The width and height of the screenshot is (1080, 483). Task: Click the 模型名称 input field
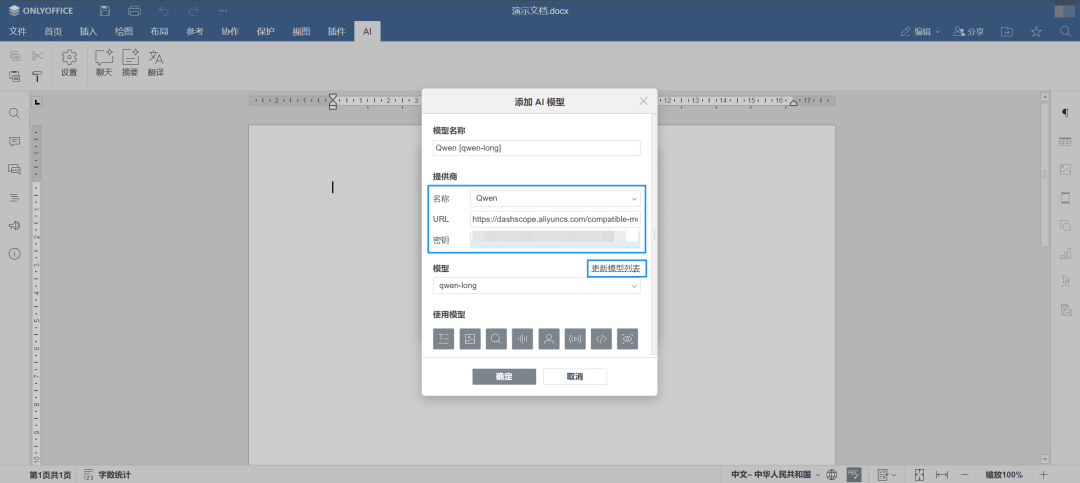[x=537, y=148]
